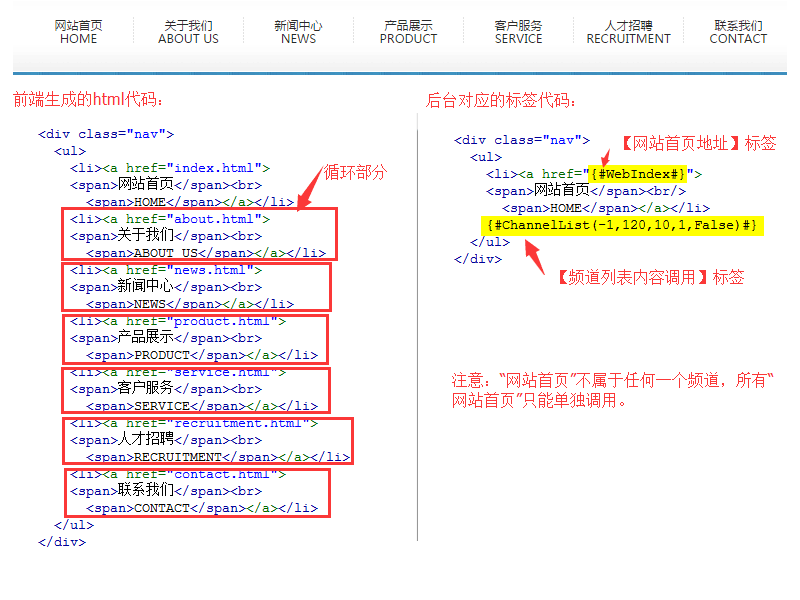The image size is (800, 600).
Task: Click the highlighted {#ChannelList} tag code
Action: click(x=622, y=225)
